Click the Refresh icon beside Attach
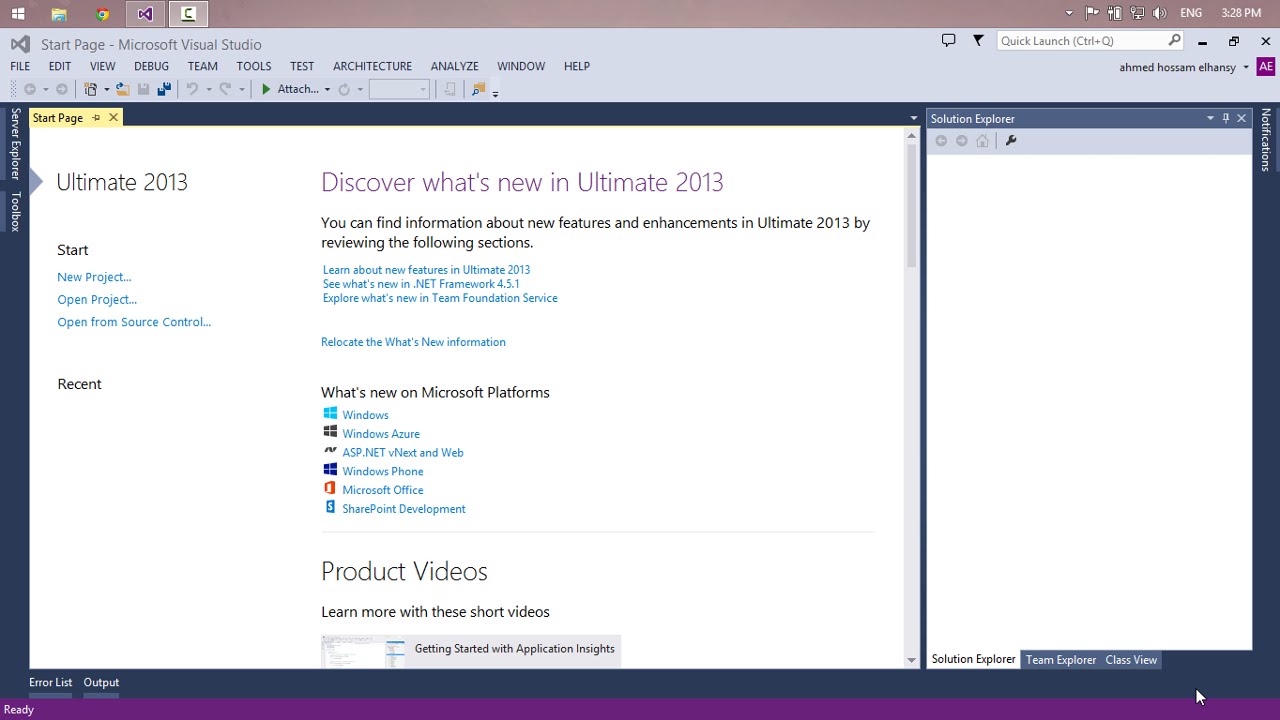Image resolution: width=1280 pixels, height=720 pixels. click(x=344, y=89)
